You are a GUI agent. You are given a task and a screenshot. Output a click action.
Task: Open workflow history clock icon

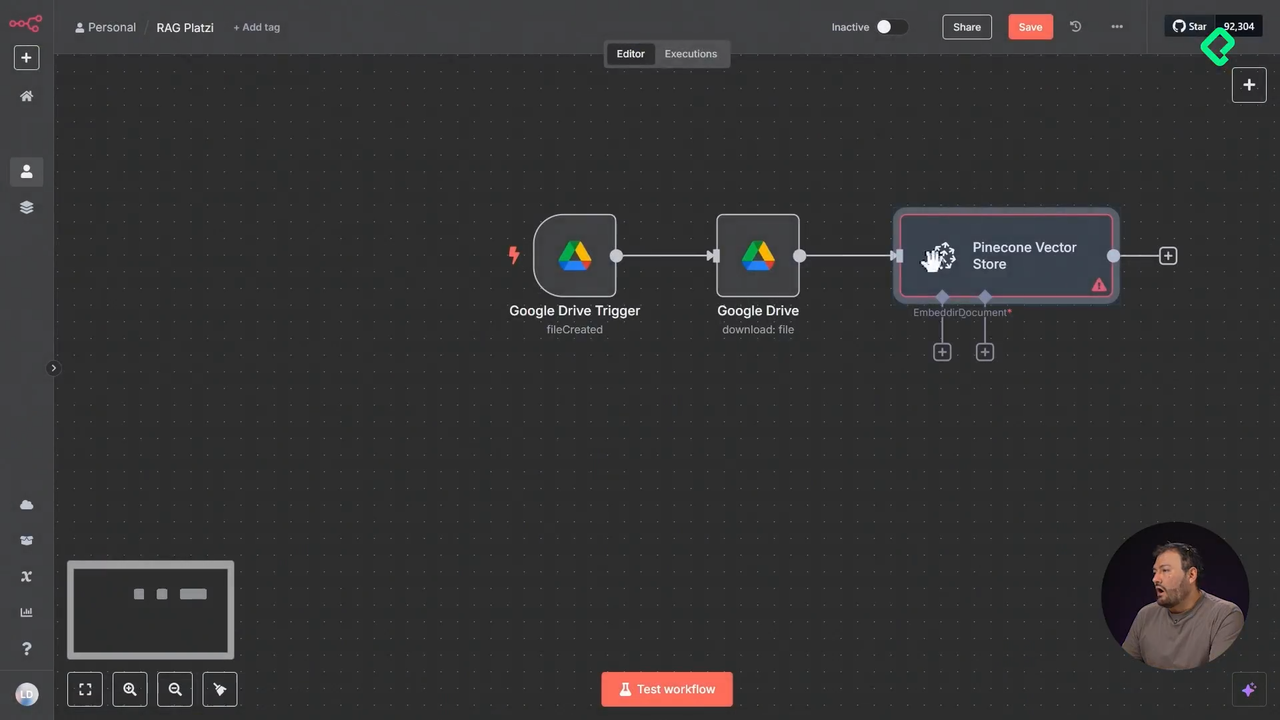point(1076,27)
